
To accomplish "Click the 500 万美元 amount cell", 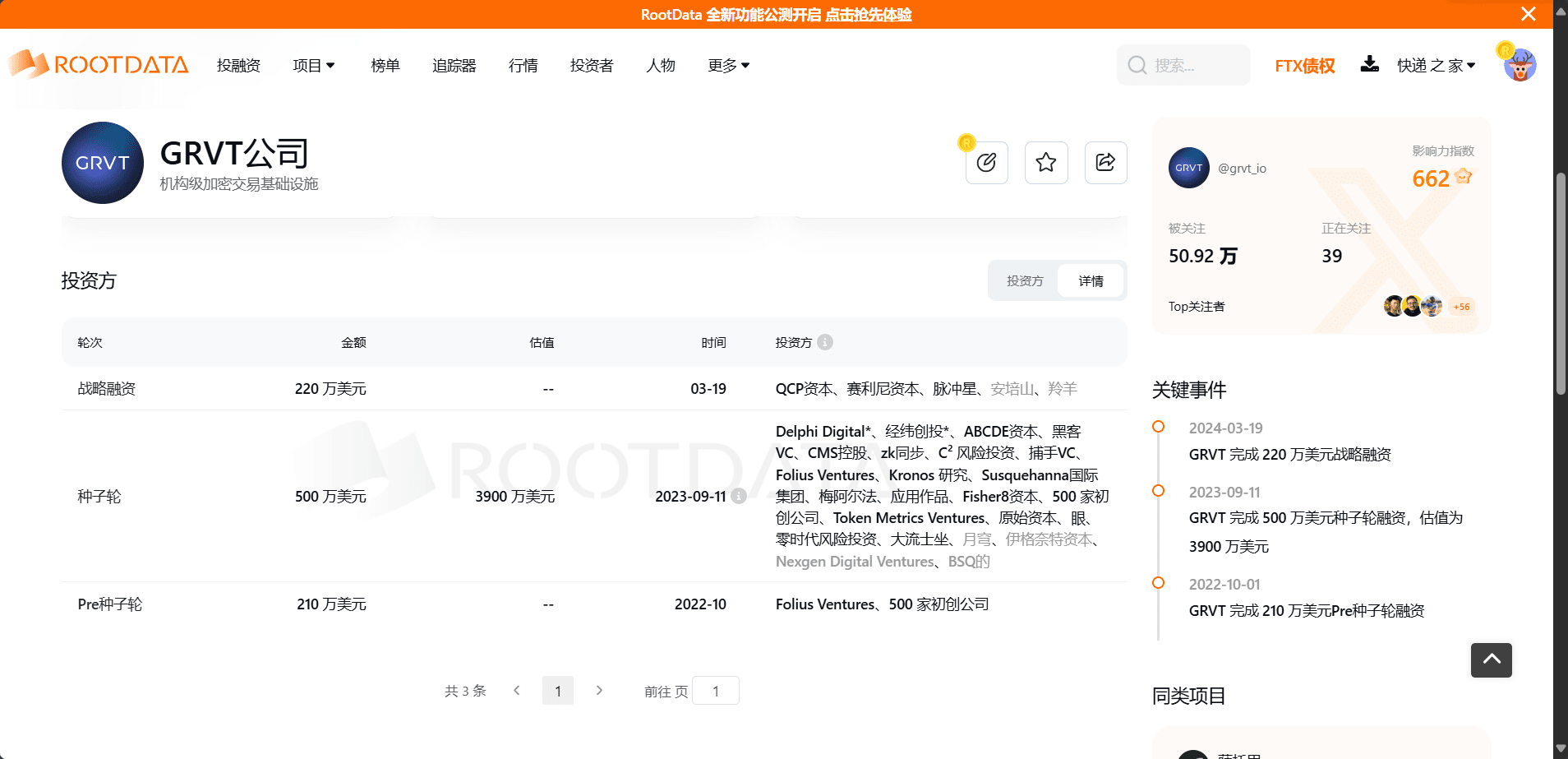I will 330,496.
